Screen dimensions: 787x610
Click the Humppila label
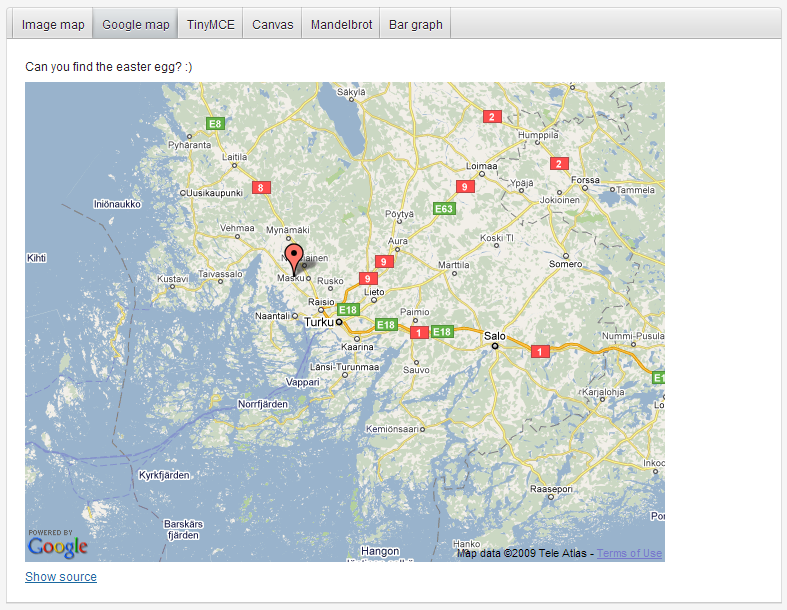538,135
